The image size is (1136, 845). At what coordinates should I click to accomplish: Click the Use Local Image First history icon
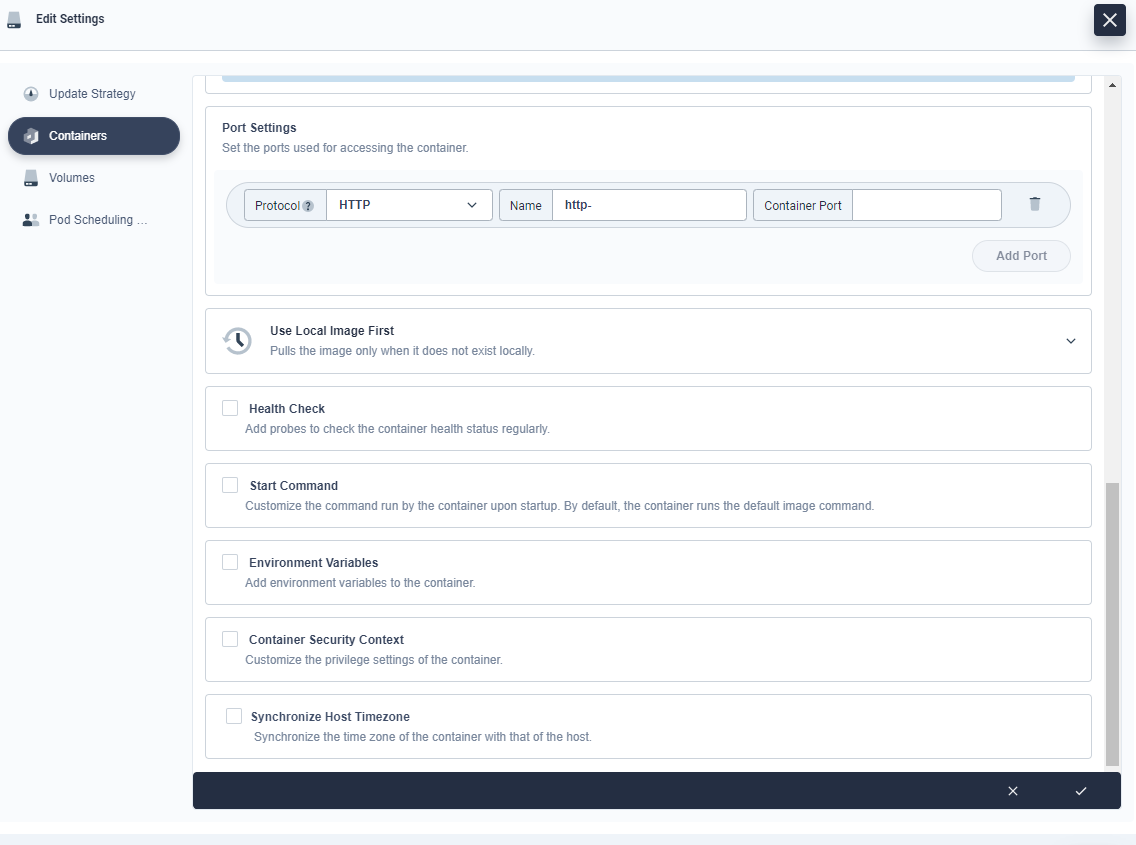coord(237,341)
